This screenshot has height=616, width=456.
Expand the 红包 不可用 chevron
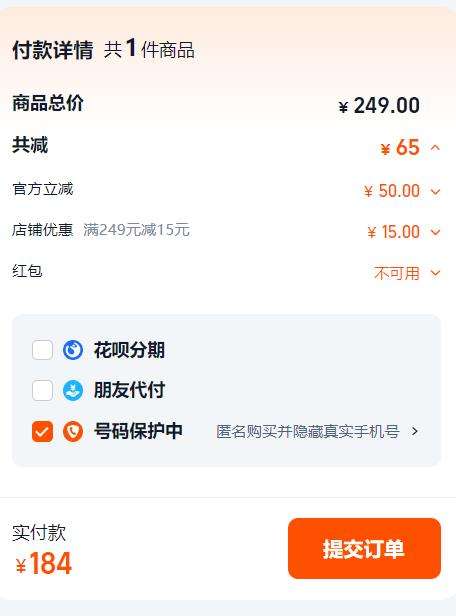click(x=435, y=273)
